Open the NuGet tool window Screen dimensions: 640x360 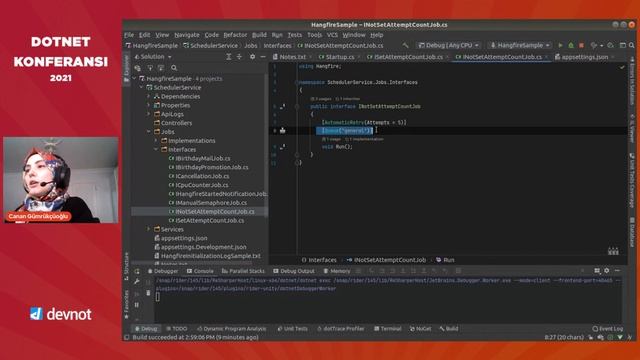pos(420,329)
